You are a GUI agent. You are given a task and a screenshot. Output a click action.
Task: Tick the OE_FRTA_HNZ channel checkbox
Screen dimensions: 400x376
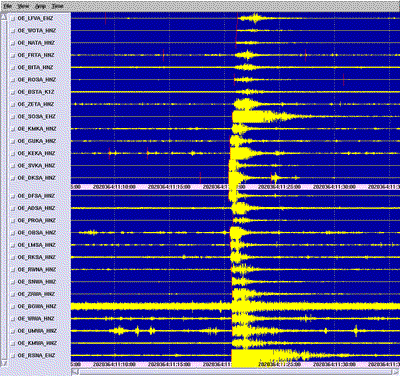coord(13,55)
